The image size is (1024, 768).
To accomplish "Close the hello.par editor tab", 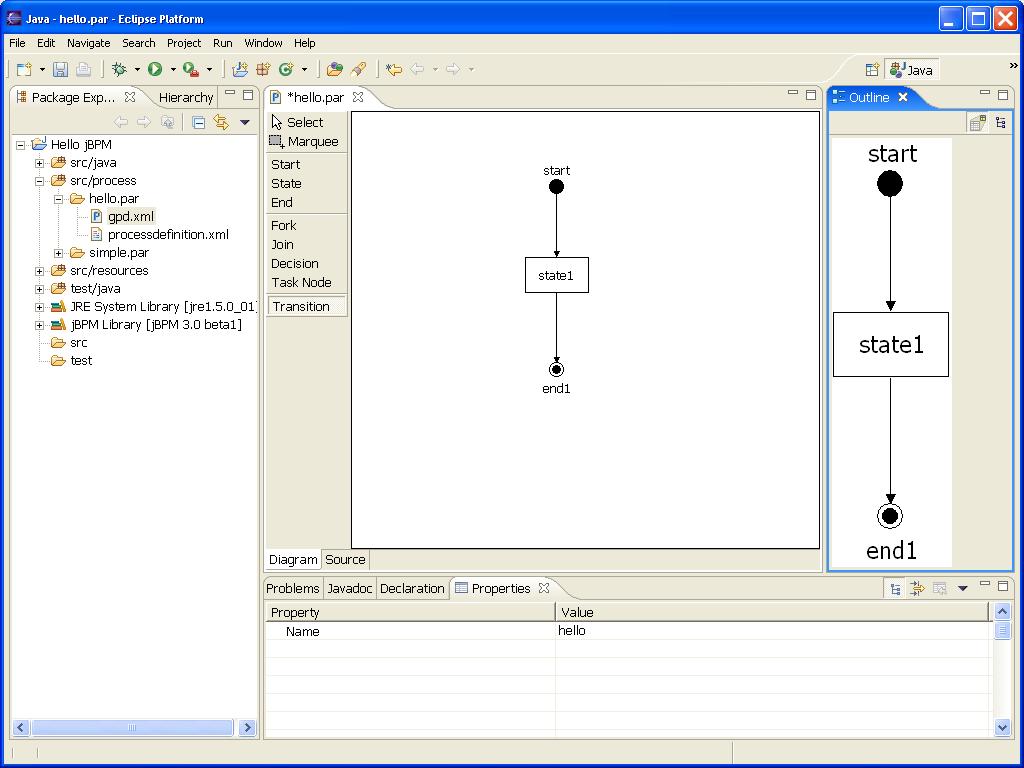I will [x=358, y=97].
